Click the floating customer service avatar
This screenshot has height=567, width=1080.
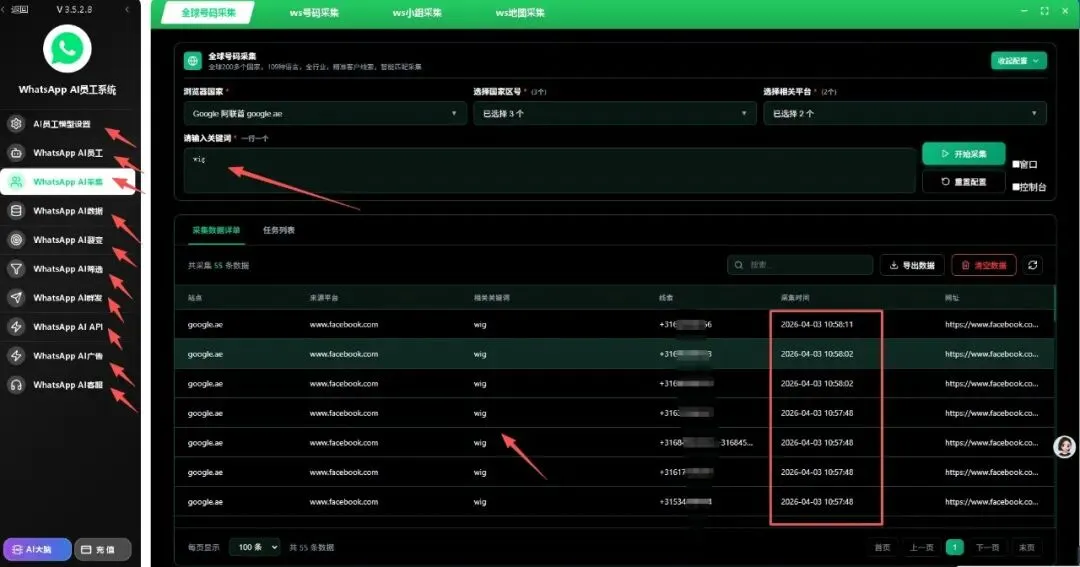pyautogui.click(x=1065, y=446)
